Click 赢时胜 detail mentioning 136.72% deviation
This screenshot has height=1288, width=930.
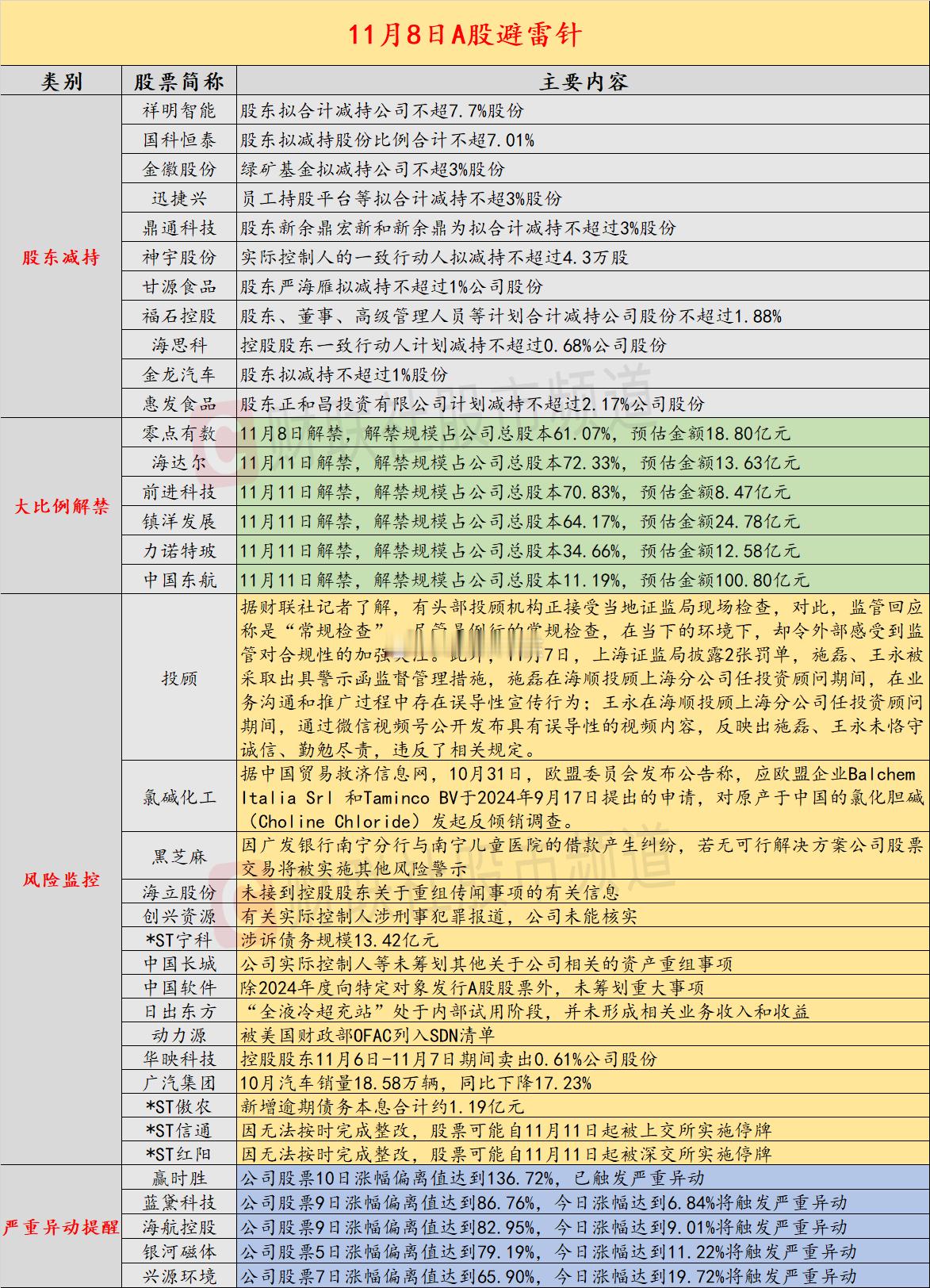pyautogui.click(x=473, y=1178)
